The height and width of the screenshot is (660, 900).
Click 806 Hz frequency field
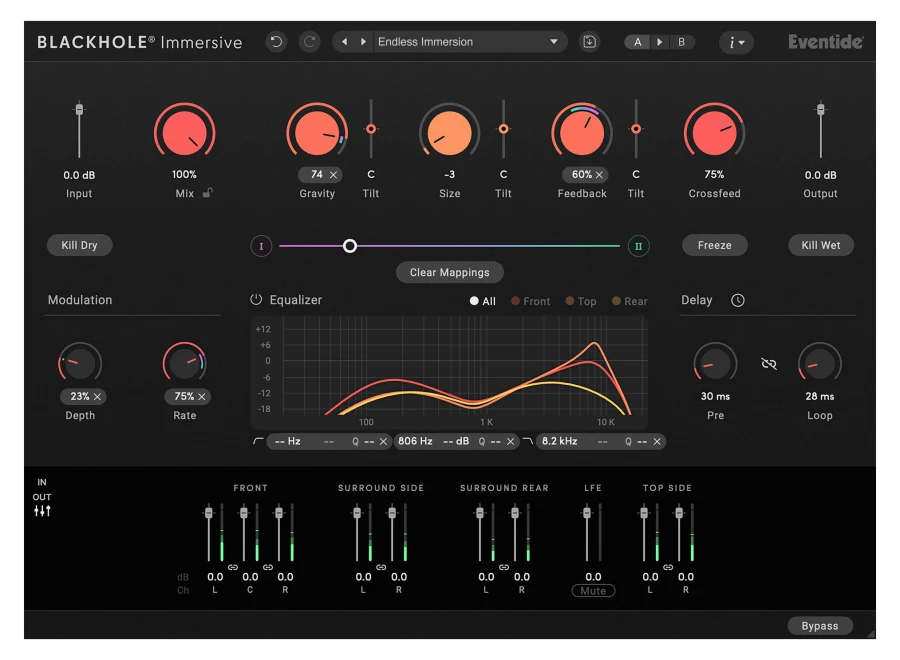[x=415, y=441]
